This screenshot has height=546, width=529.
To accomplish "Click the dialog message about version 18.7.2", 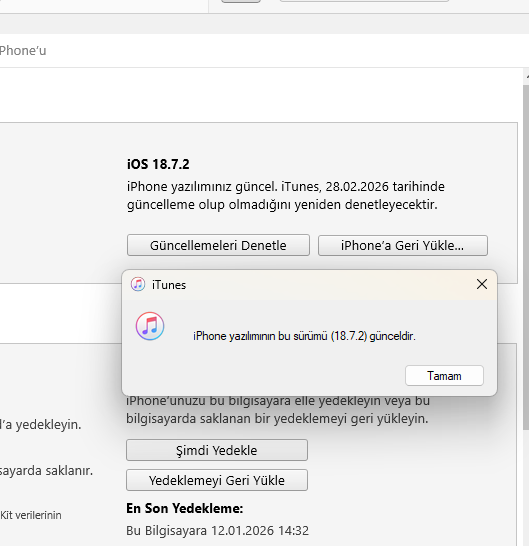I will pyautogui.click(x=304, y=336).
